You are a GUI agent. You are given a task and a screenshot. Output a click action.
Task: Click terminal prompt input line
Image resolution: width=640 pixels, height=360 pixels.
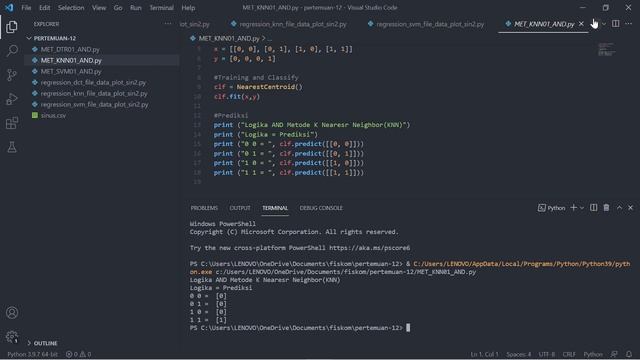click(300, 328)
